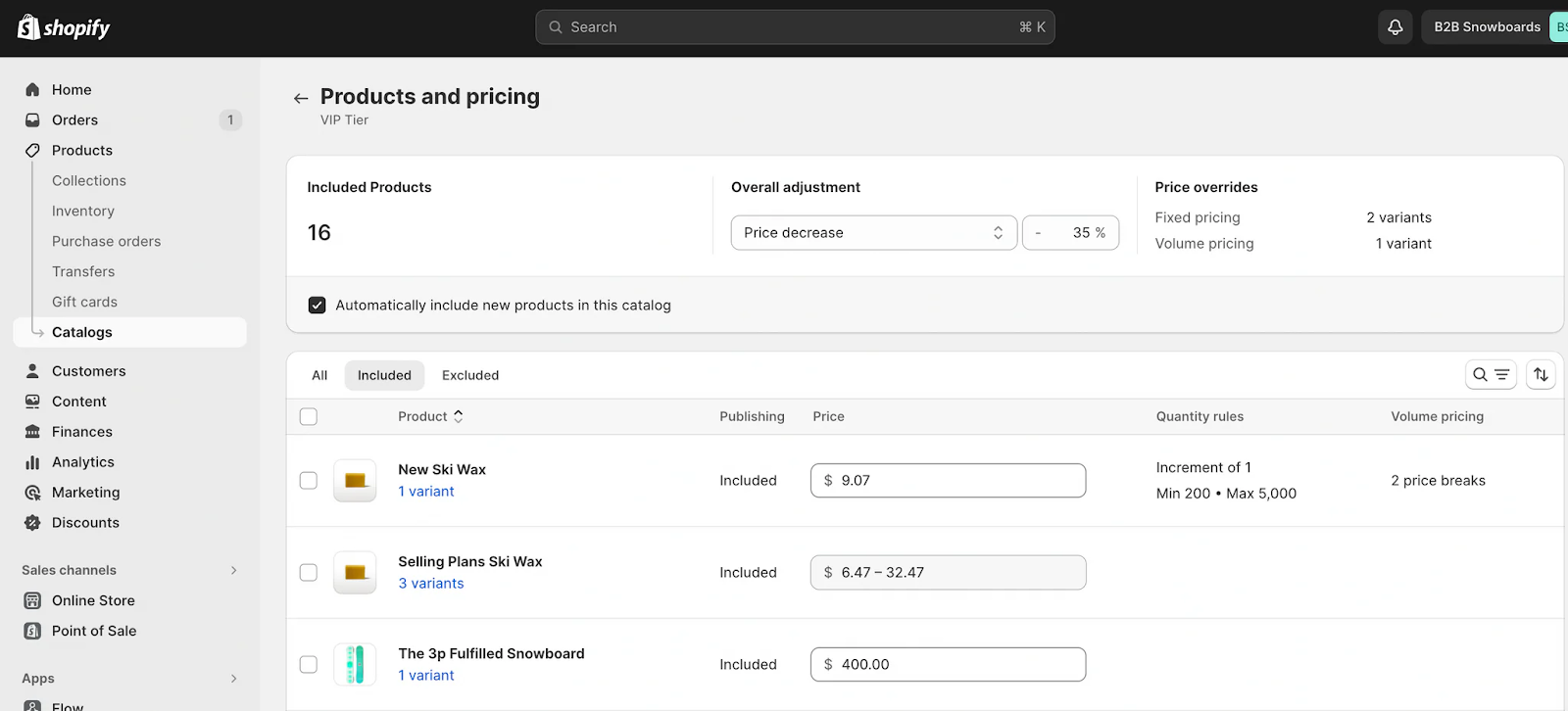Image resolution: width=1568 pixels, height=711 pixels.
Task: Open Catalogs in the sidebar
Action: [x=130, y=332]
